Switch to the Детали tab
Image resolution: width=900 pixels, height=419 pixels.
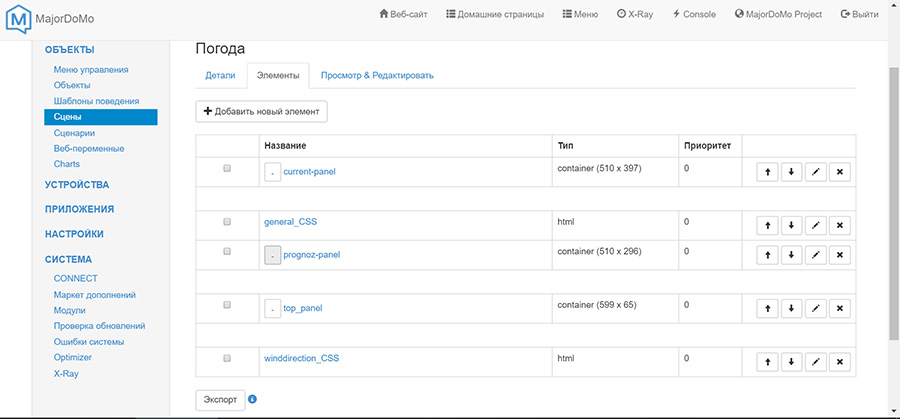[220, 75]
